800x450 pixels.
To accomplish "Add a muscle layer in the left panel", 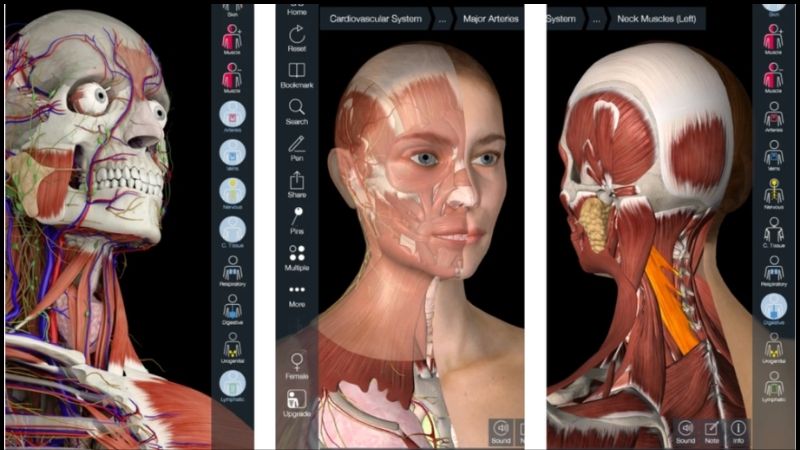I will tap(232, 39).
